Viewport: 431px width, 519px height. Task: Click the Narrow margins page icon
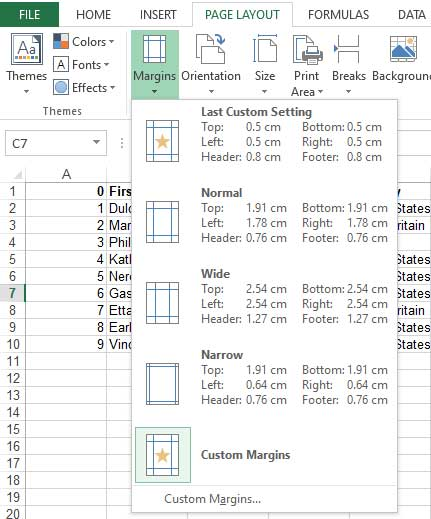tap(162, 384)
